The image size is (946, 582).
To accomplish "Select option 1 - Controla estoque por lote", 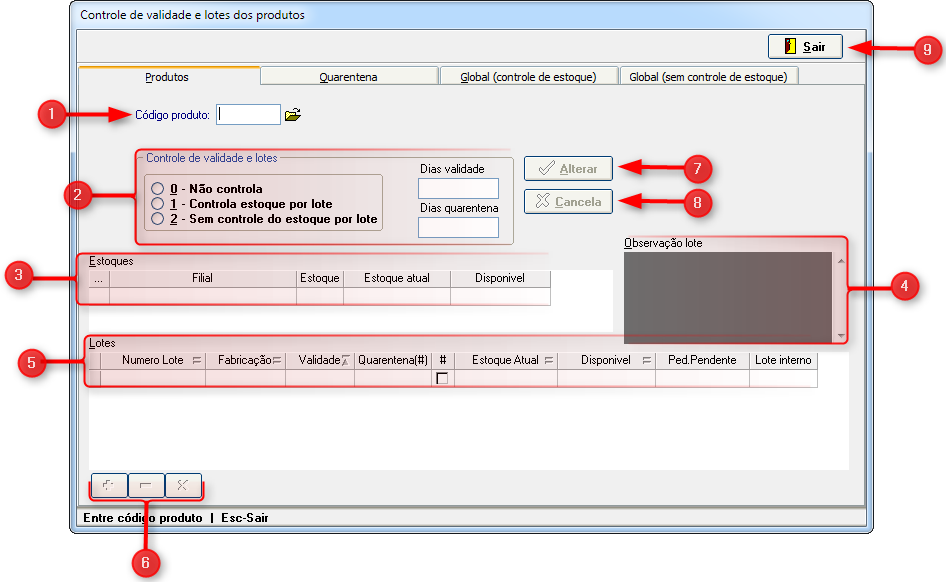I will pos(157,204).
